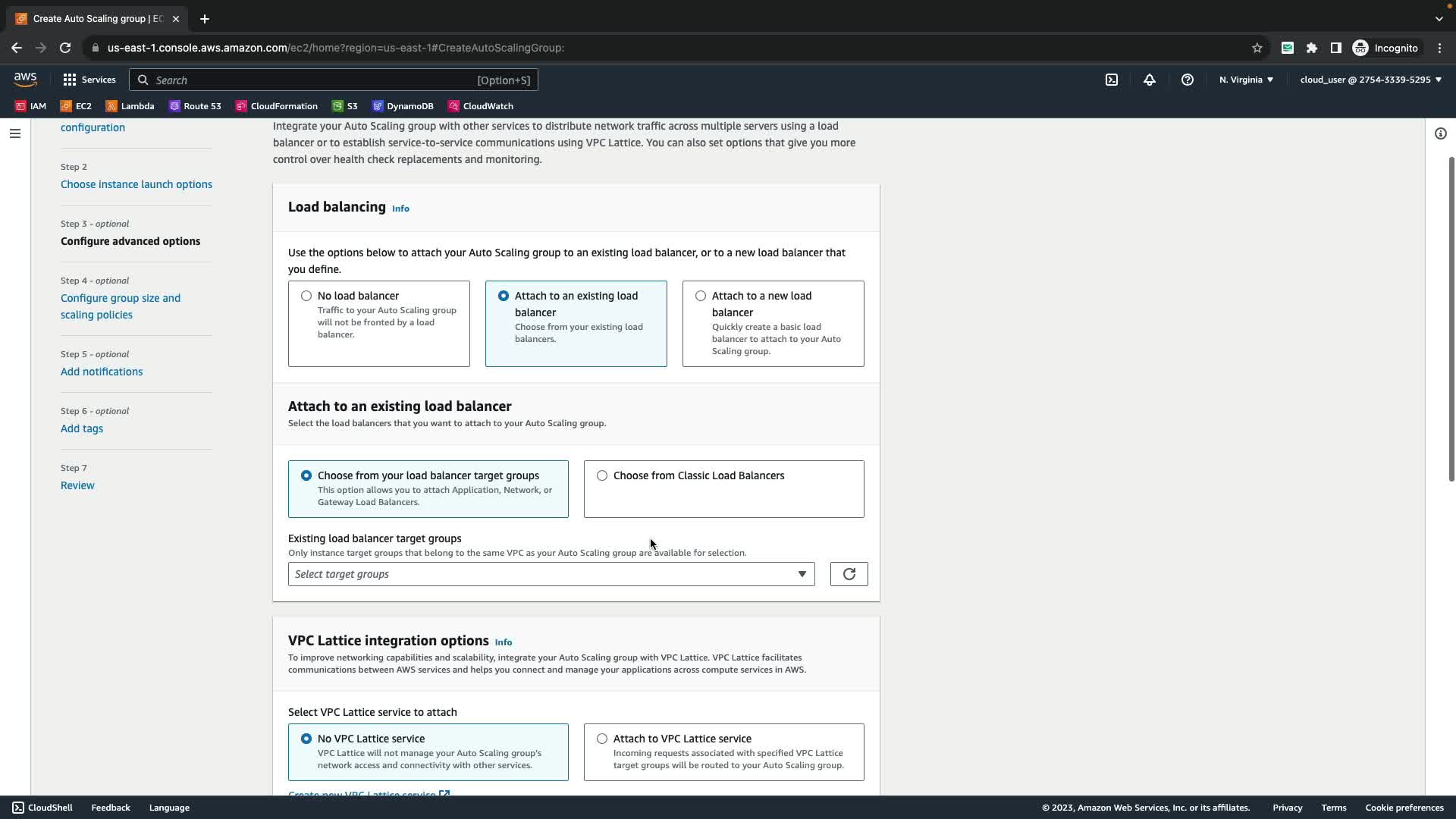The image size is (1456, 819).
Task: Toggle the left navigation hamburger menu
Action: [15, 133]
